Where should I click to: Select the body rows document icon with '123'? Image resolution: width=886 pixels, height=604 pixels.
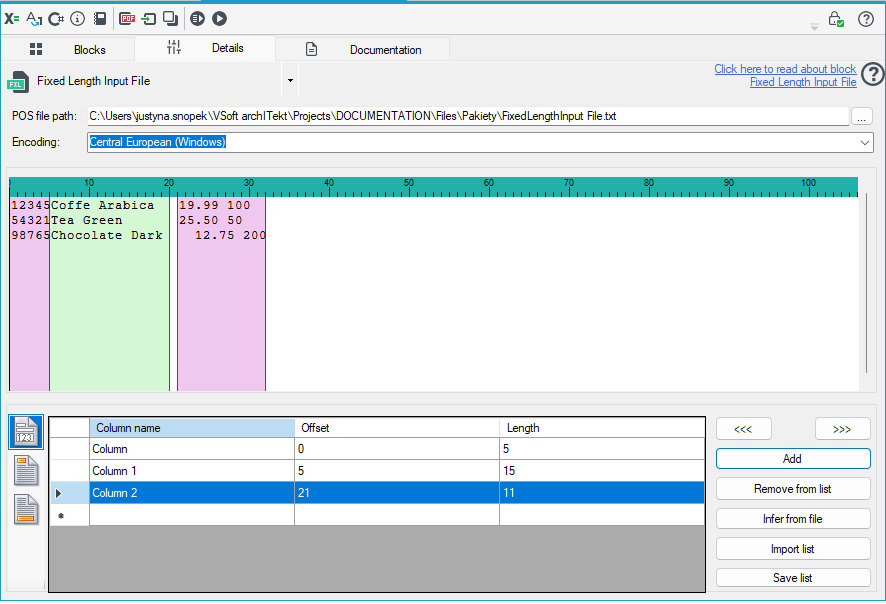tap(26, 432)
